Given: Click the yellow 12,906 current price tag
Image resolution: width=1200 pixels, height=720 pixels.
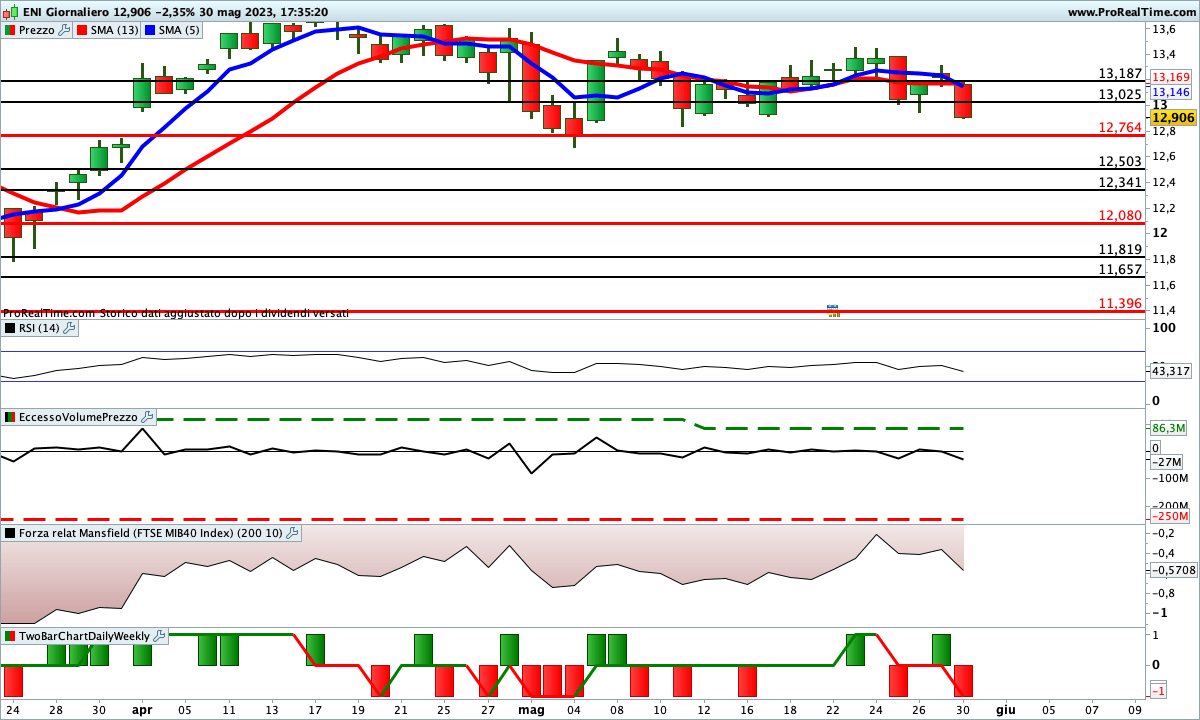Looking at the screenshot, I should 1171,118.
